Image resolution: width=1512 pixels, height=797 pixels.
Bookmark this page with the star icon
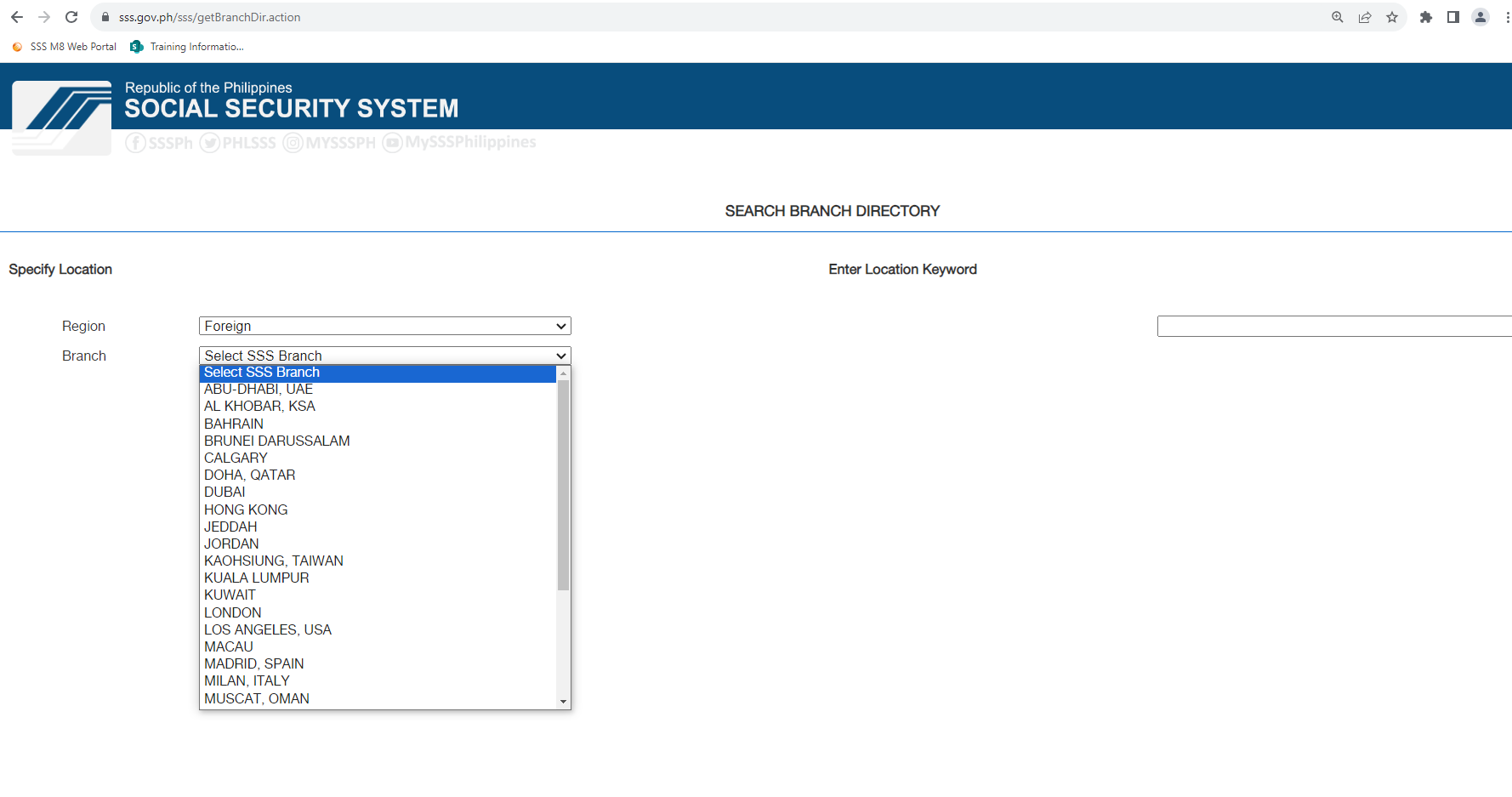pyautogui.click(x=1392, y=17)
